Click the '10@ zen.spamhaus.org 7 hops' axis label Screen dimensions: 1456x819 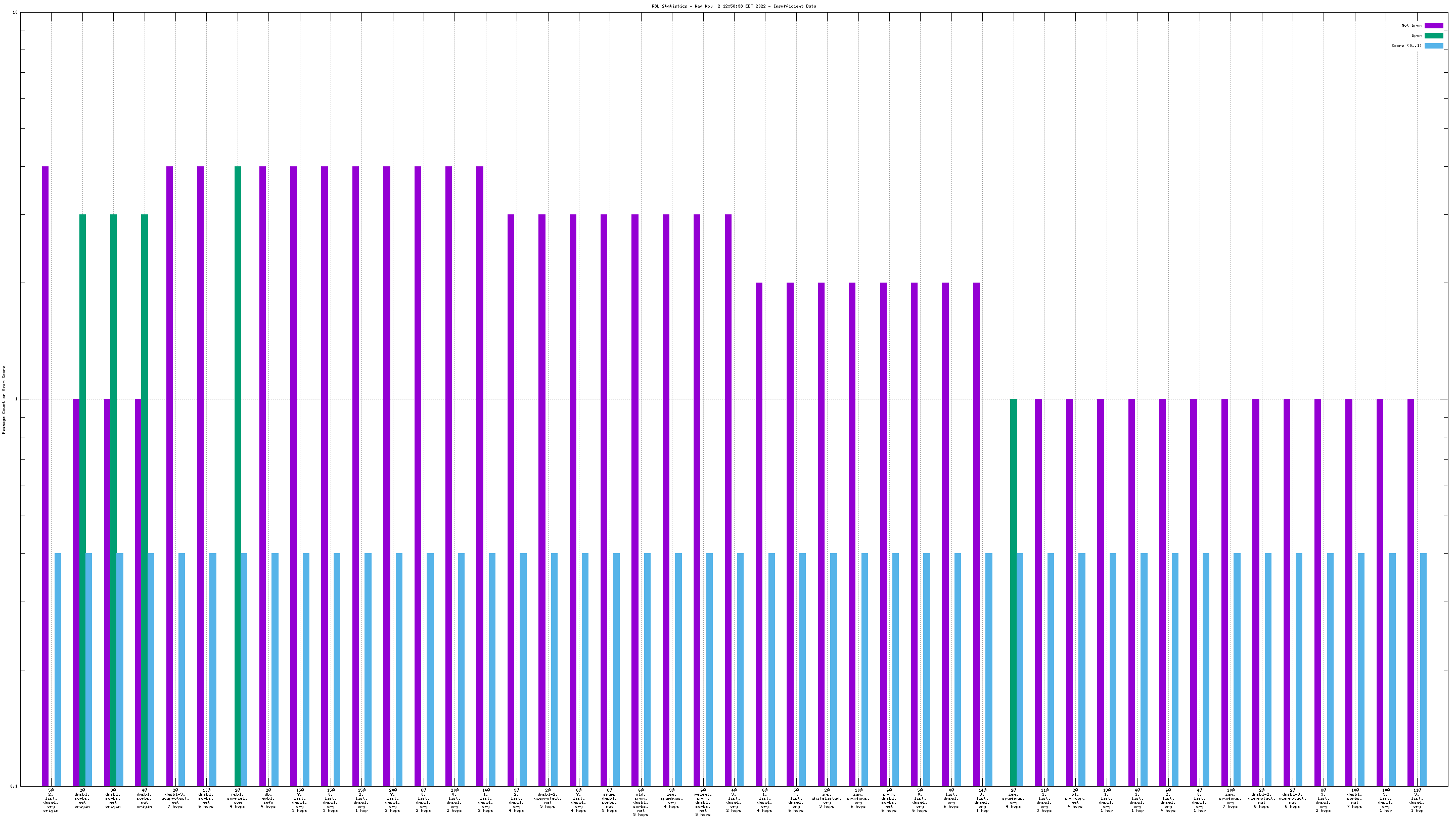pos(1231,798)
